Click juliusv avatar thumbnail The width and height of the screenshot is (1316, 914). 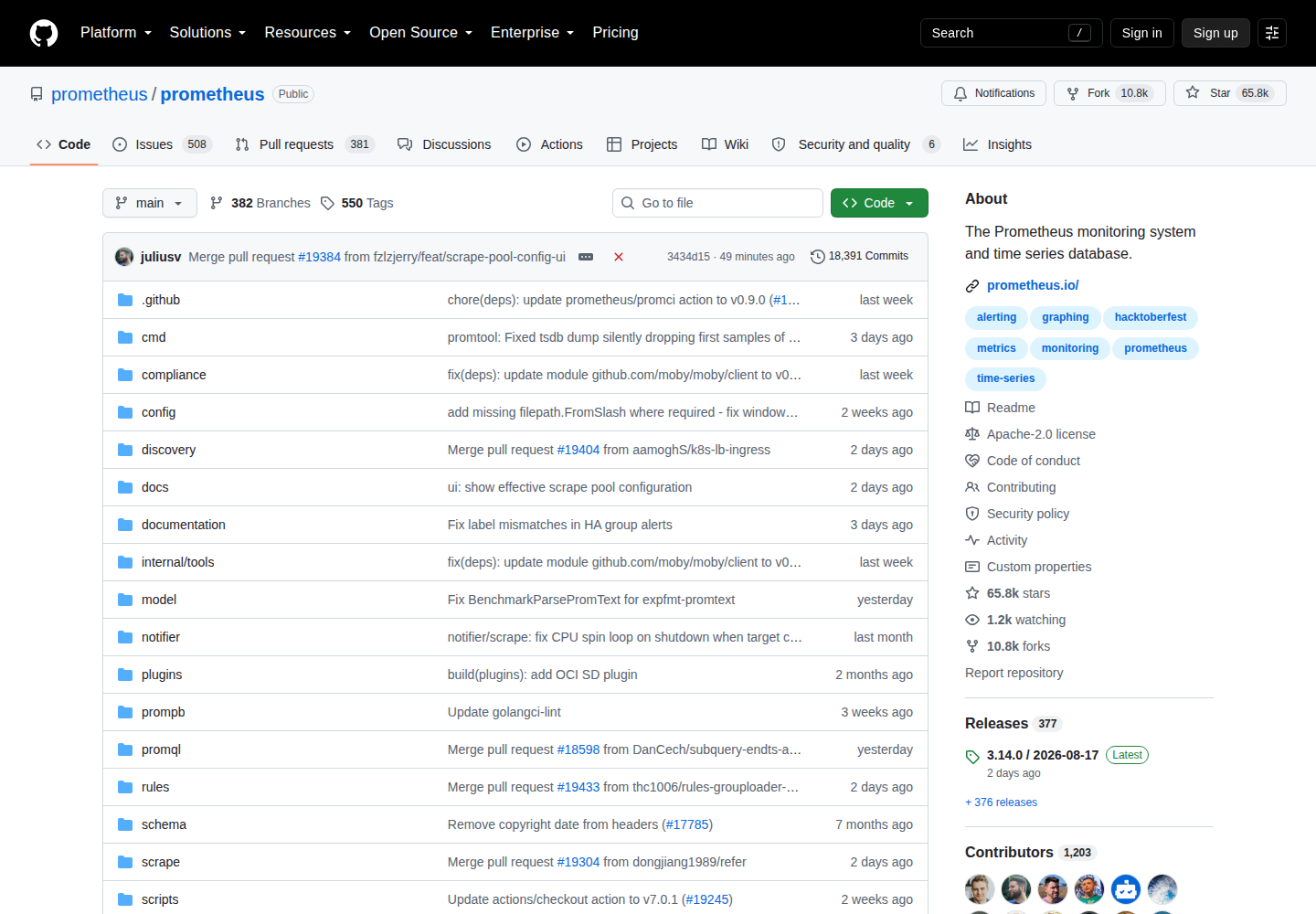point(124,257)
